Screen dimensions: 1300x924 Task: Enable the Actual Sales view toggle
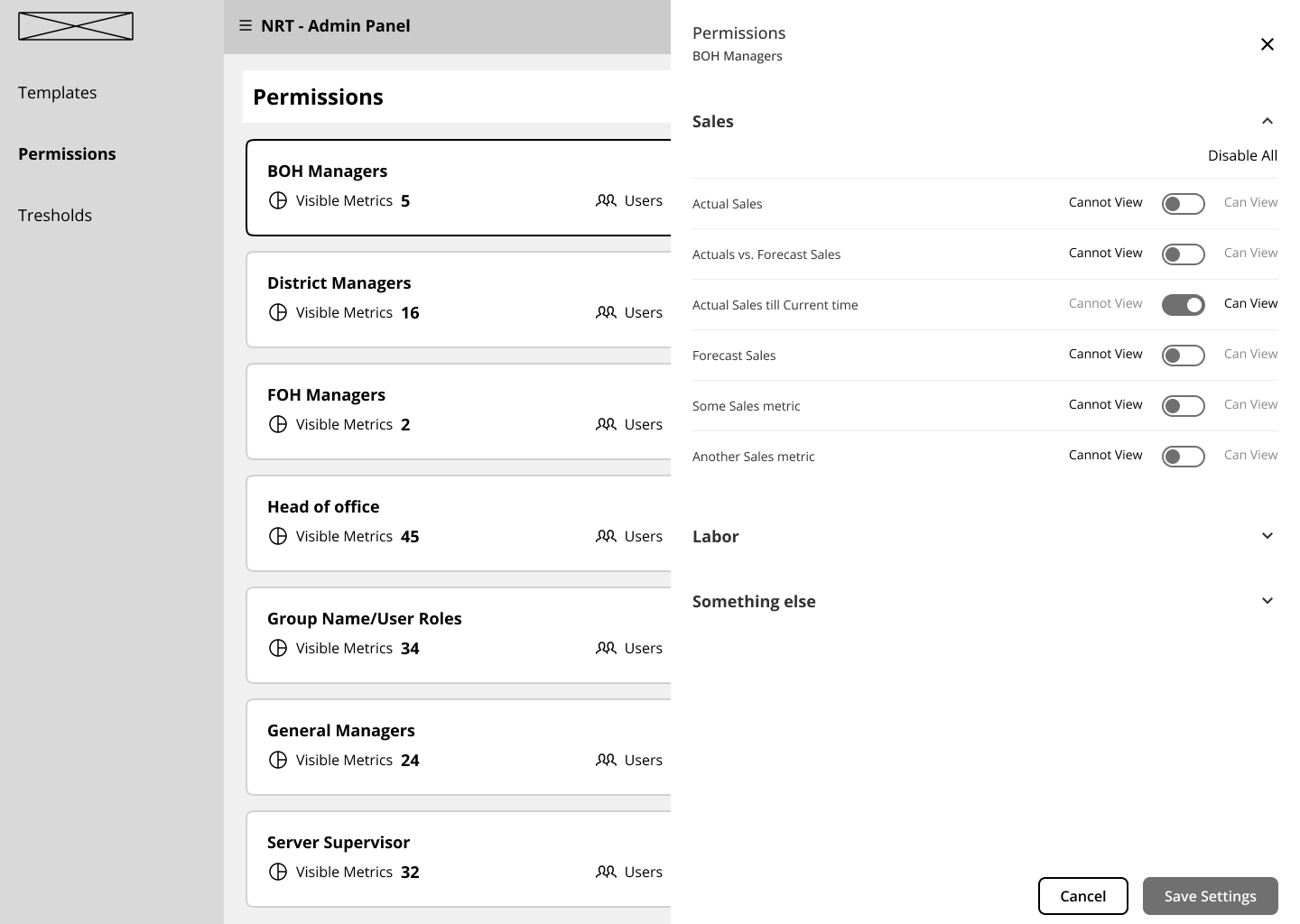1183,204
